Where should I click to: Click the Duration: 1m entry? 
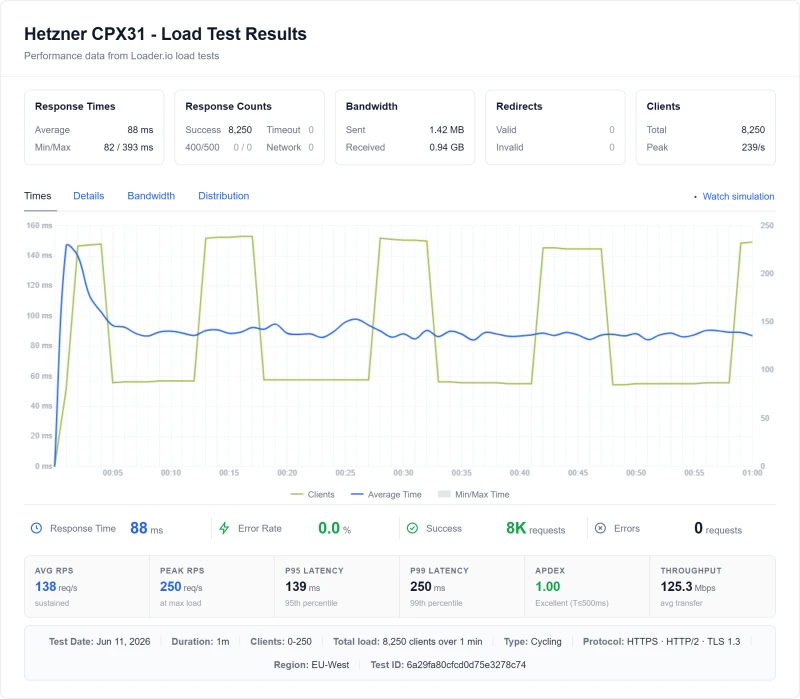[x=200, y=642]
